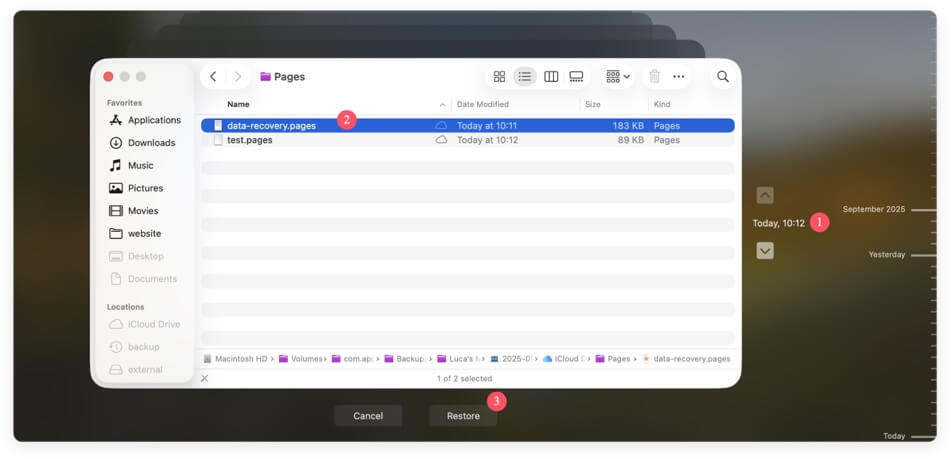Click the iCloud status icon for data-recovery.pages

[442, 126]
